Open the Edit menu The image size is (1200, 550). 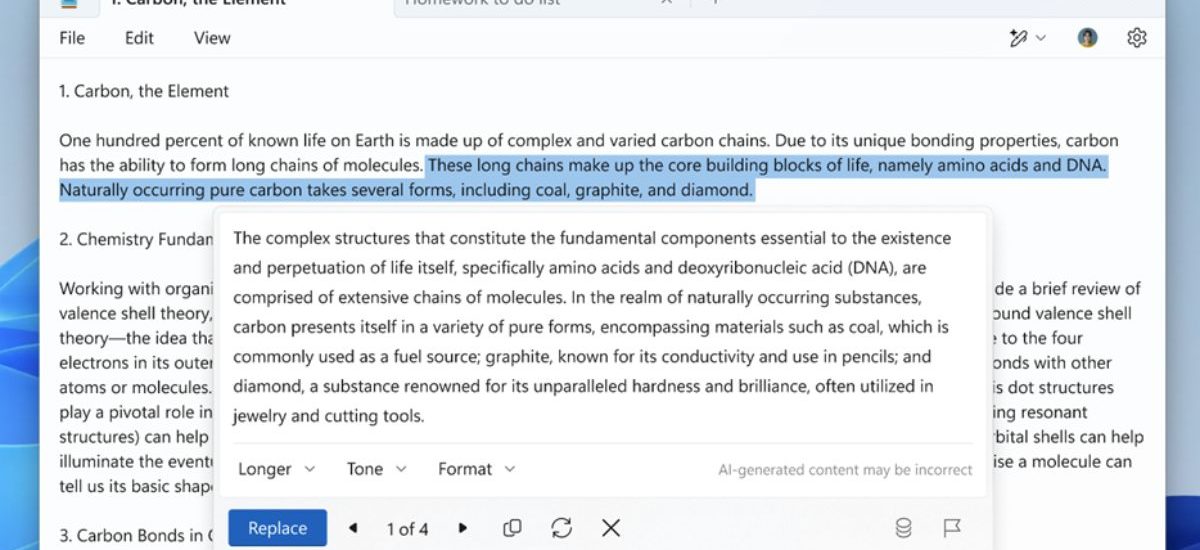click(139, 38)
